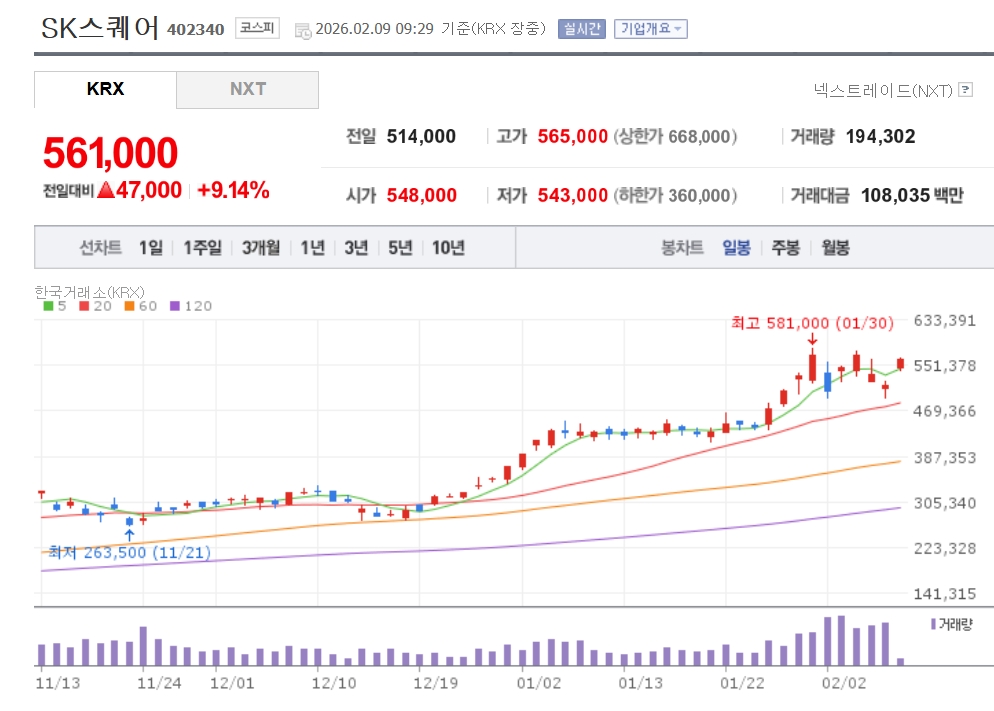Click the calendar icon beside the date

pos(302,30)
